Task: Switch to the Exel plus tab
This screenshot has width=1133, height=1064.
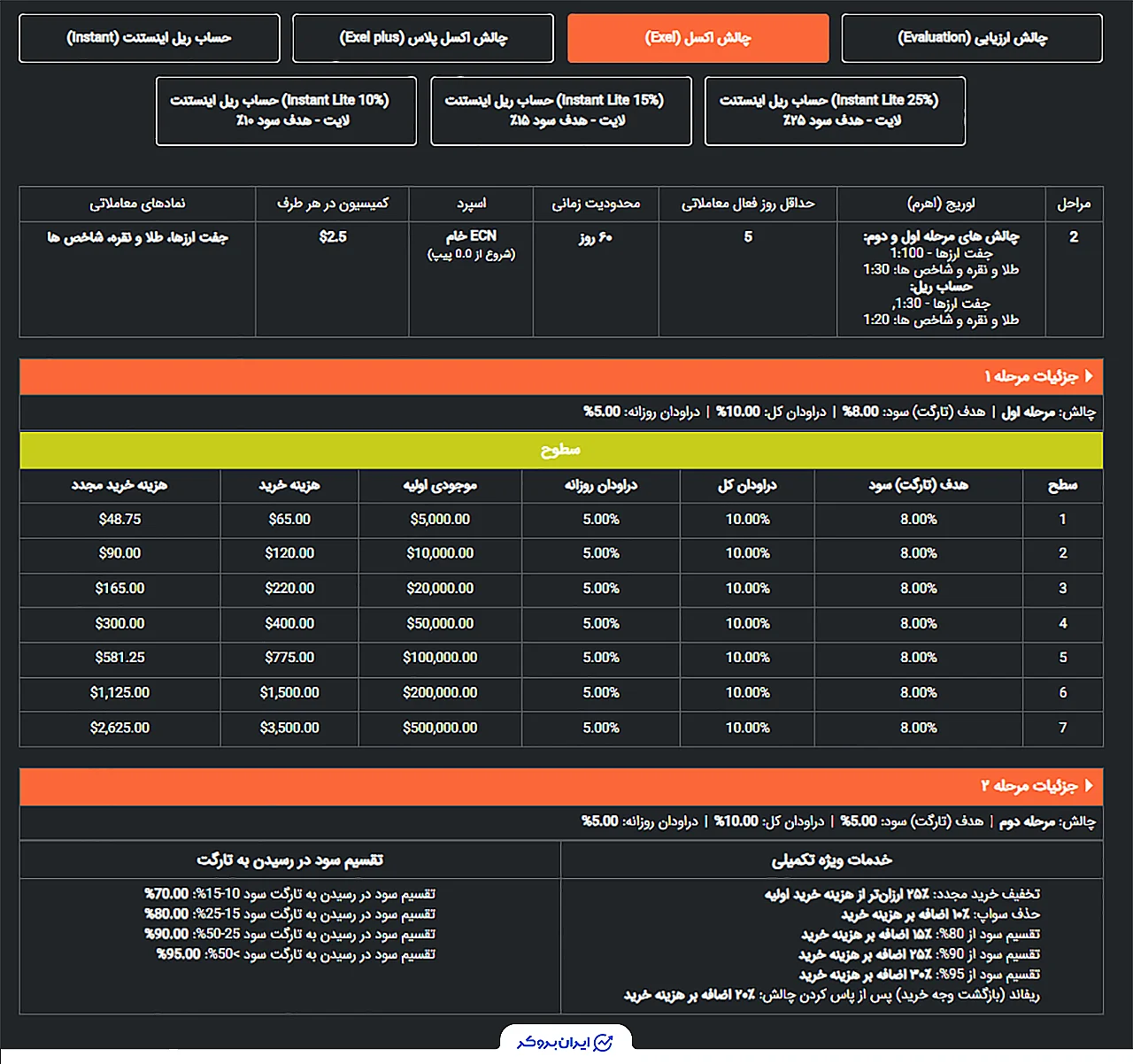Action: [x=423, y=38]
